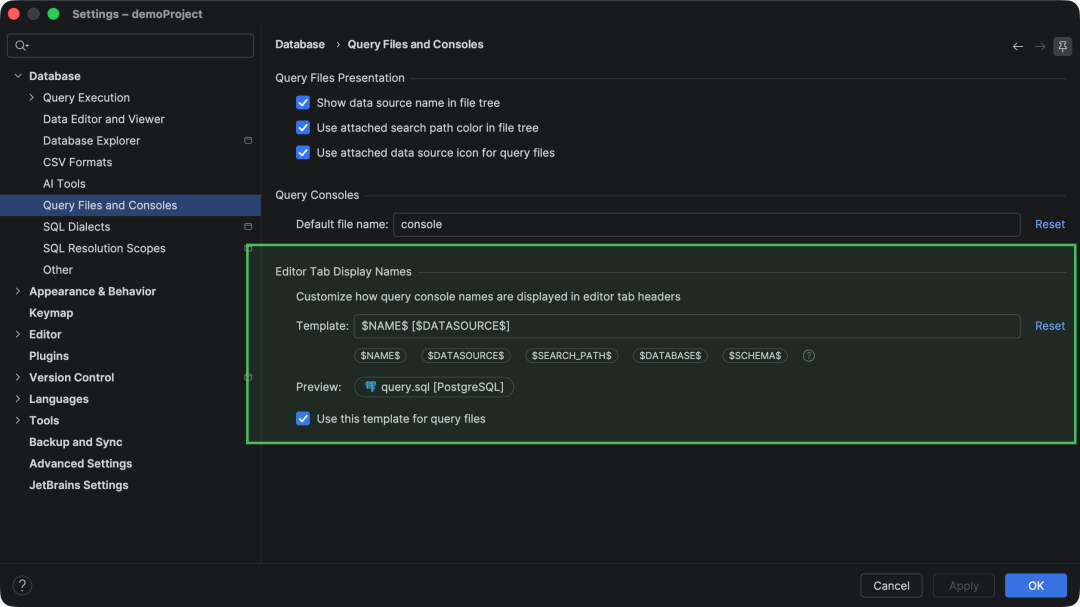Click Database in the breadcrumb
Viewport: 1080px width, 607px height.
[x=300, y=44]
